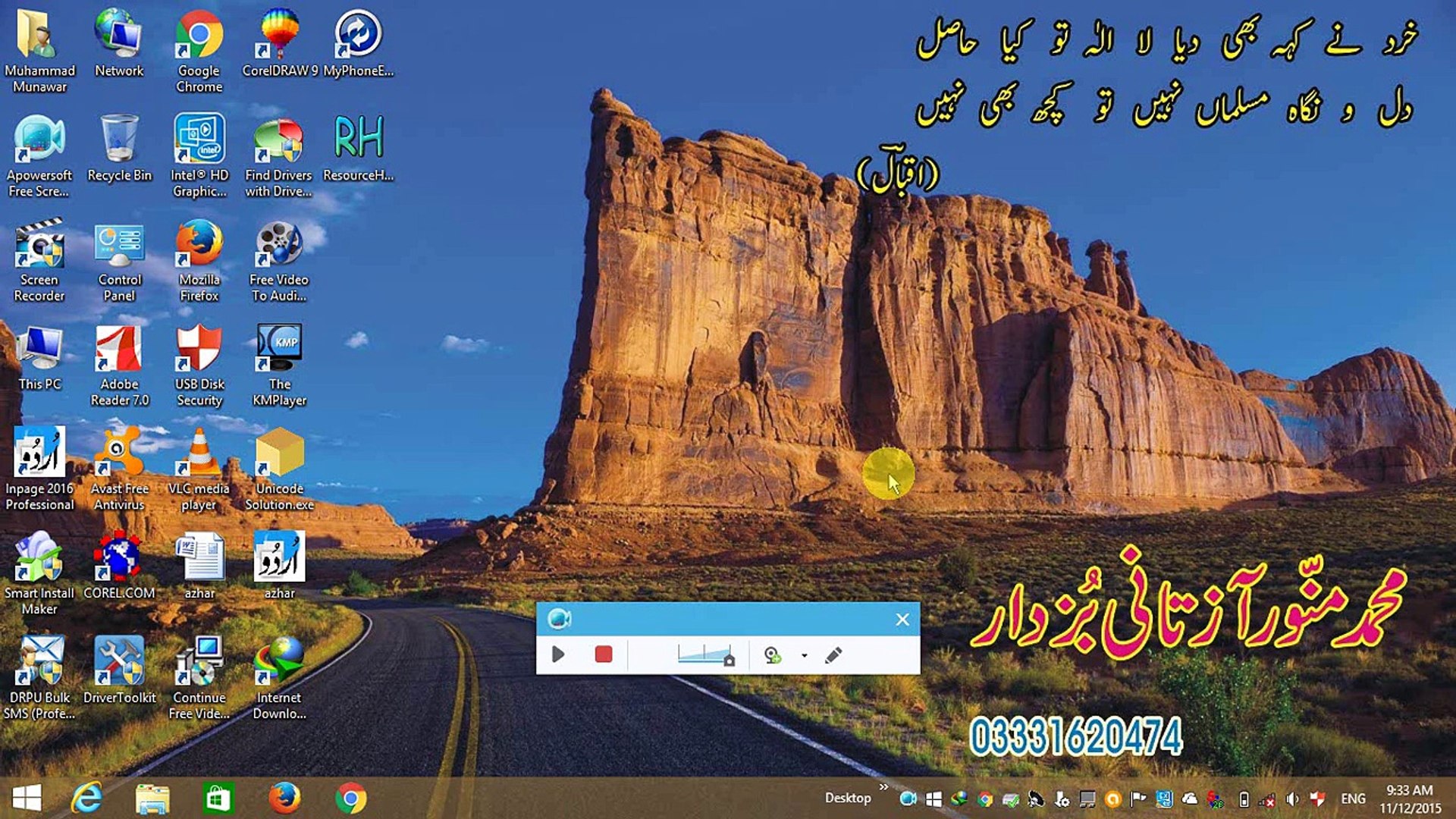Click the Windows Start button

pyautogui.click(x=27, y=799)
